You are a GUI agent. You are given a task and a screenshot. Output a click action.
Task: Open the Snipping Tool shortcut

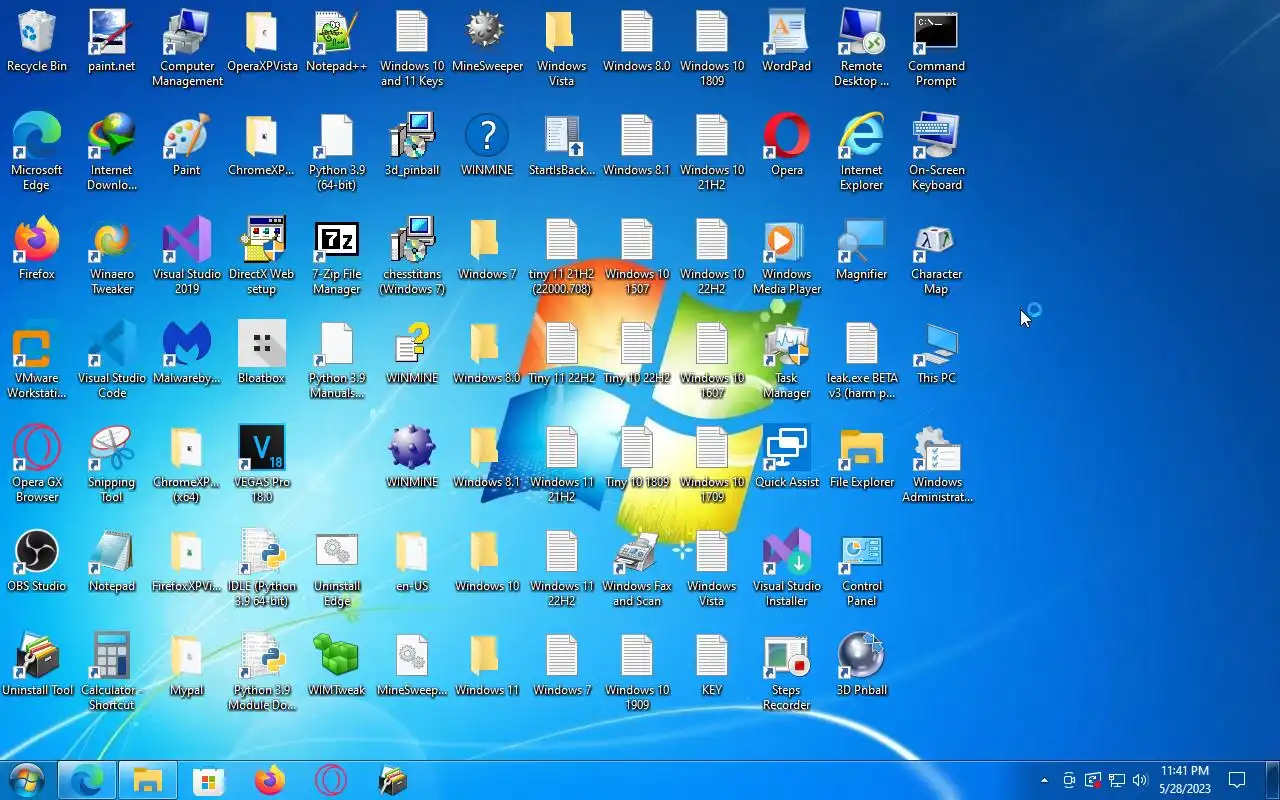click(x=112, y=465)
